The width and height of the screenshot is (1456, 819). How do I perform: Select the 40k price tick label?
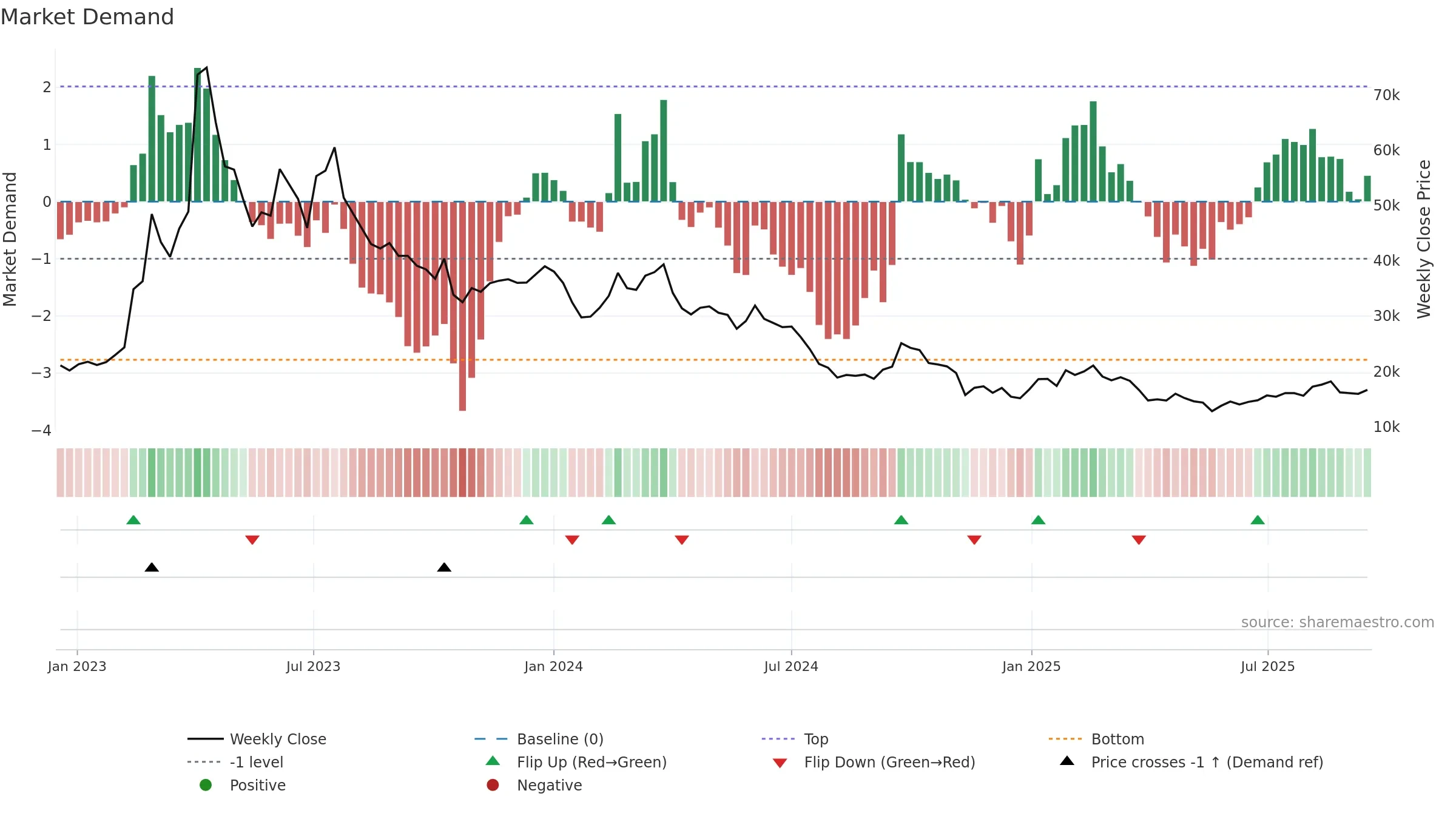click(1387, 261)
